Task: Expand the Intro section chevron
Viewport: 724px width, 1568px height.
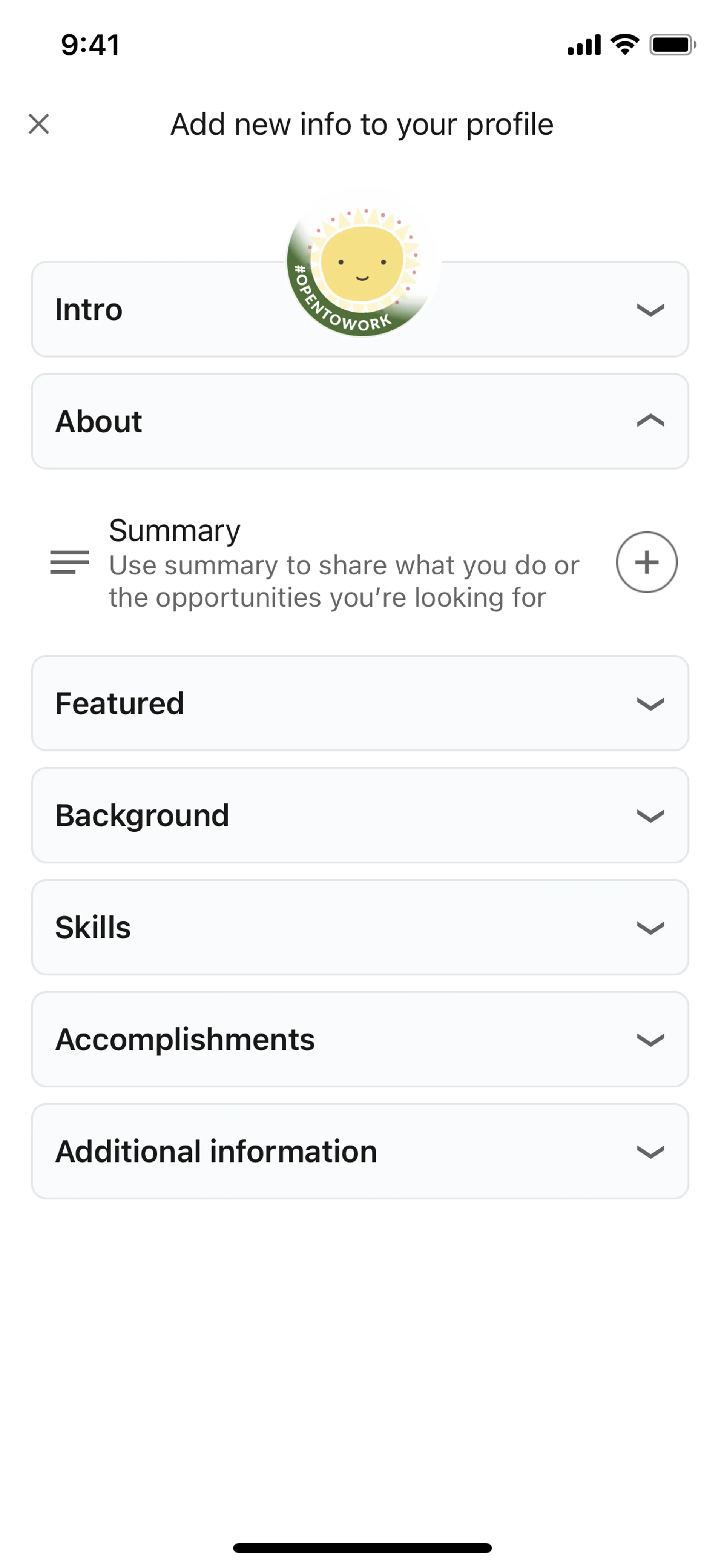Action: 650,310
